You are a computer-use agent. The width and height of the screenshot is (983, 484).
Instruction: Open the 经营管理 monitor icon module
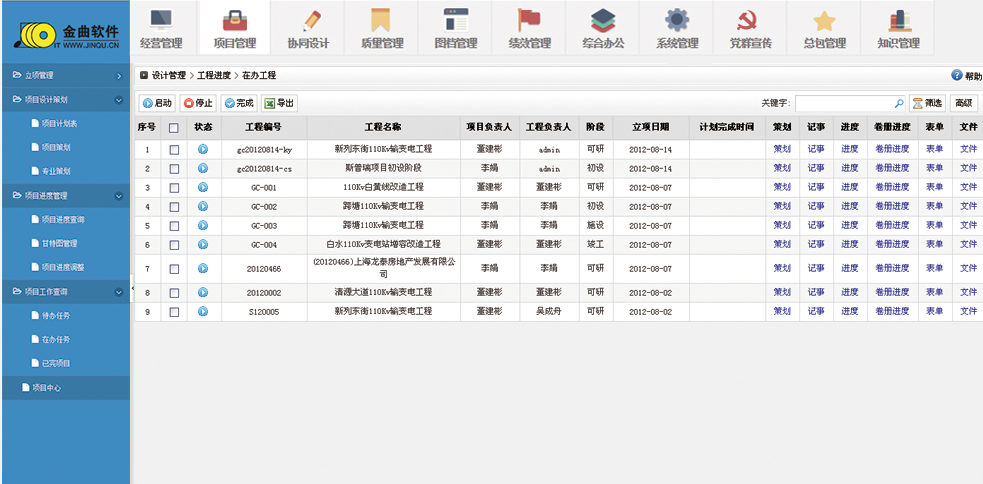click(161, 21)
